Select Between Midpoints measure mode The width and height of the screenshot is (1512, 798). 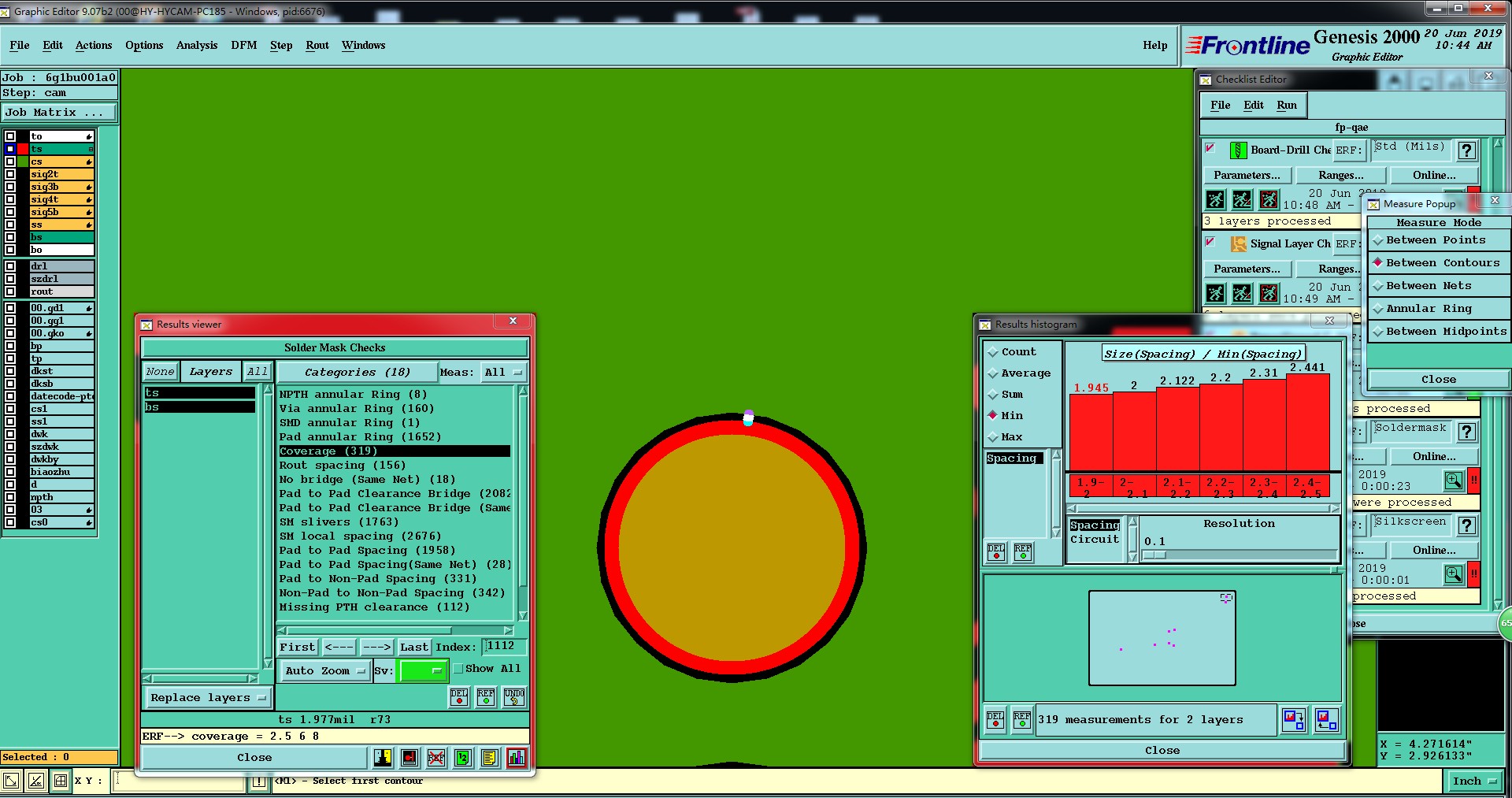tap(1440, 332)
